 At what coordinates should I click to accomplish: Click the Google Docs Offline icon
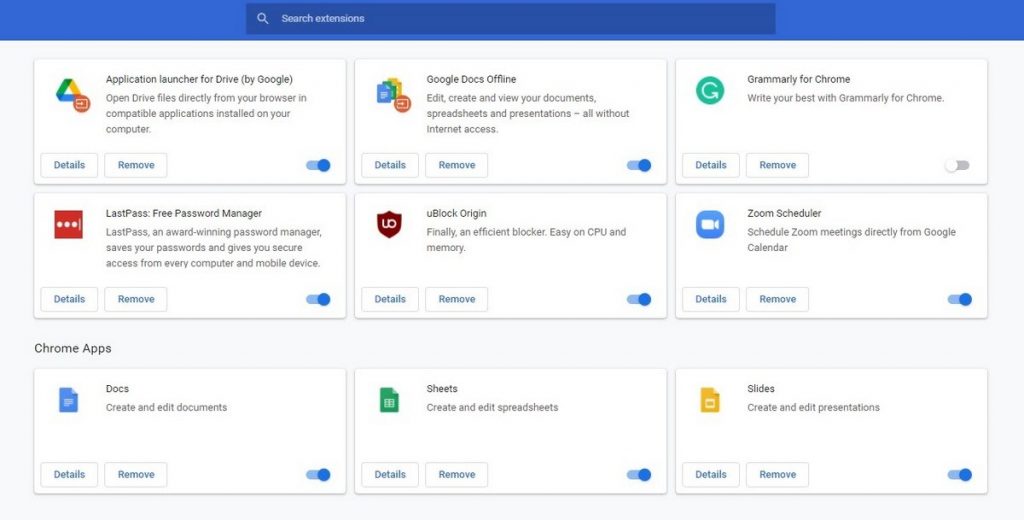(x=392, y=93)
